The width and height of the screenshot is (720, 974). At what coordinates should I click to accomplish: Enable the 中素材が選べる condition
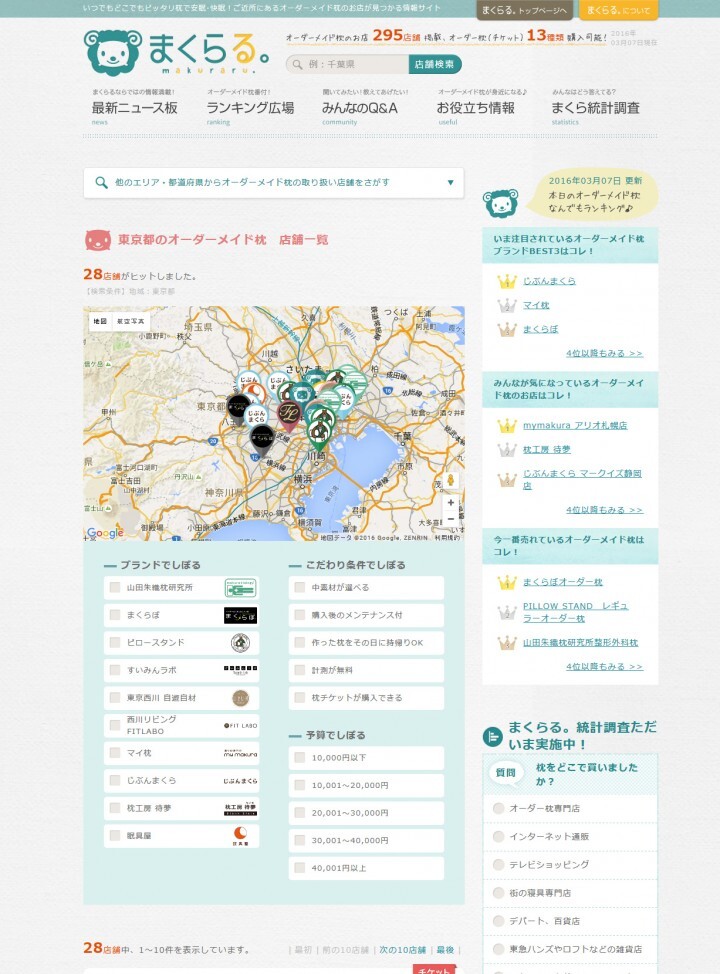point(299,587)
